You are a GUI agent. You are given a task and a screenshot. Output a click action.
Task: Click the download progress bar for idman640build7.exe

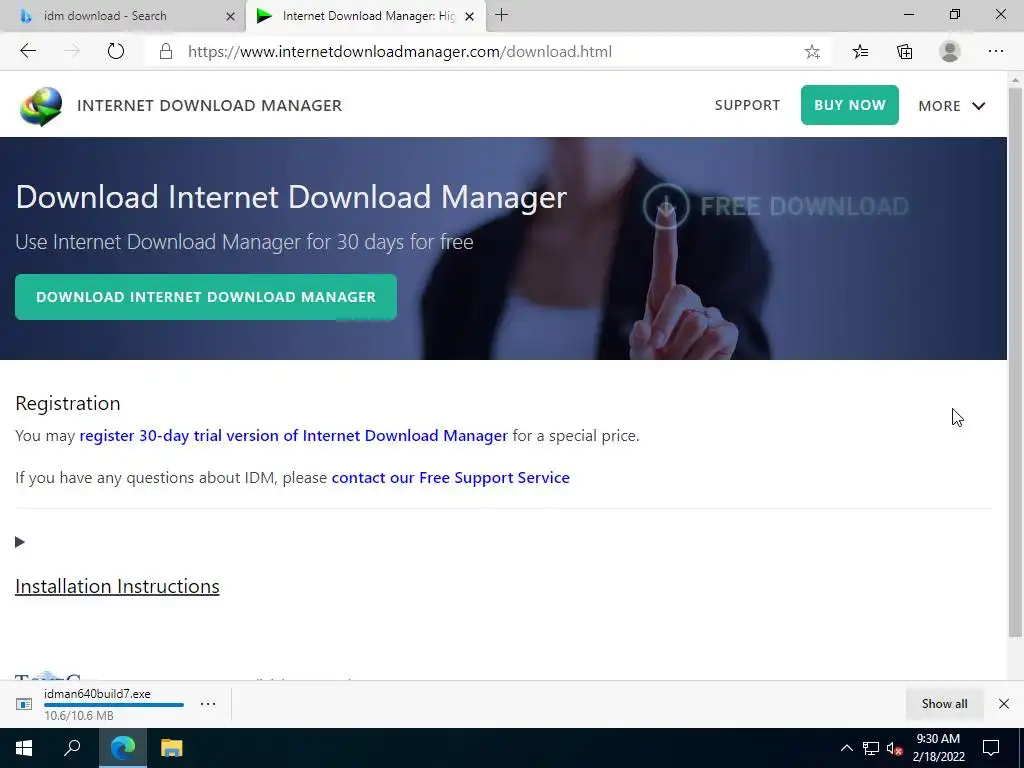[x=114, y=705]
